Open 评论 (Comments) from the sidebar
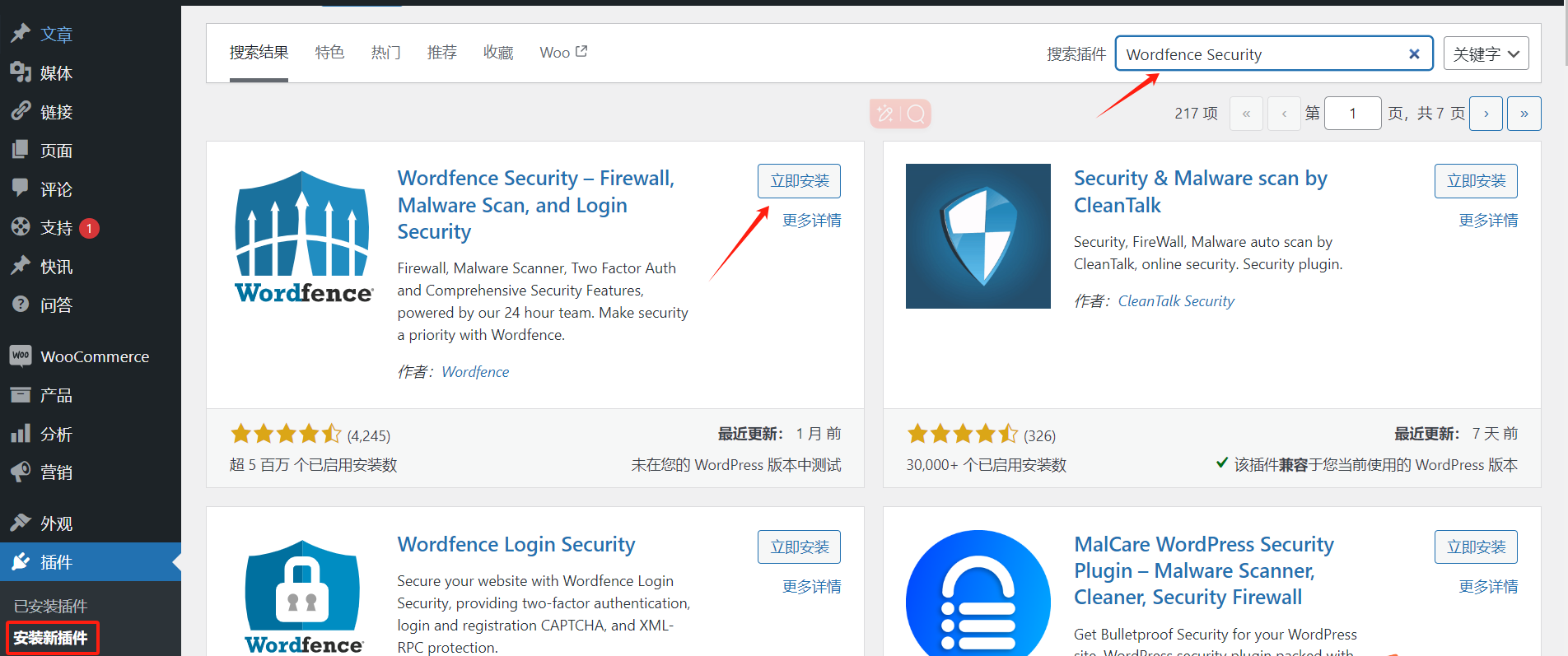This screenshot has height=656, width=1568. click(56, 188)
